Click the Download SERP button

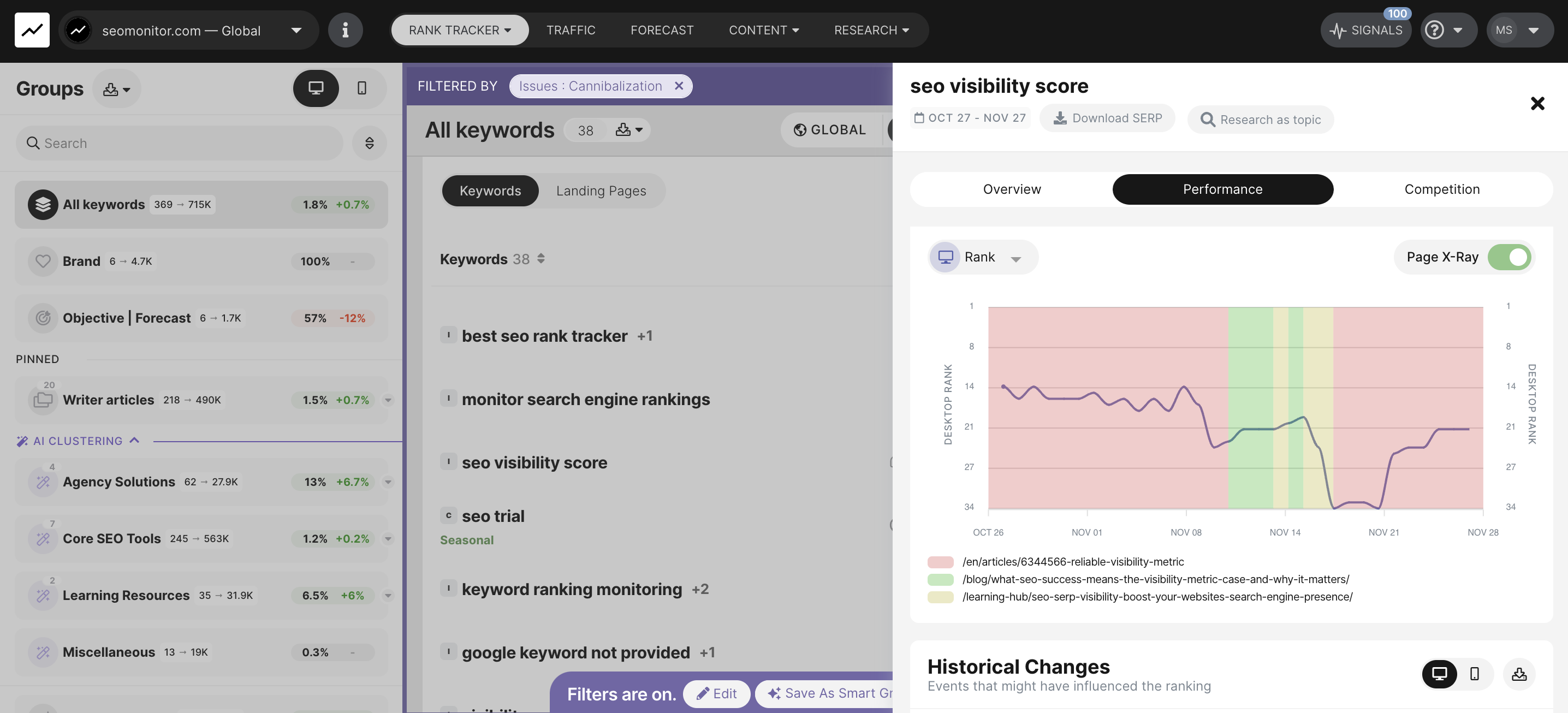(x=1107, y=118)
